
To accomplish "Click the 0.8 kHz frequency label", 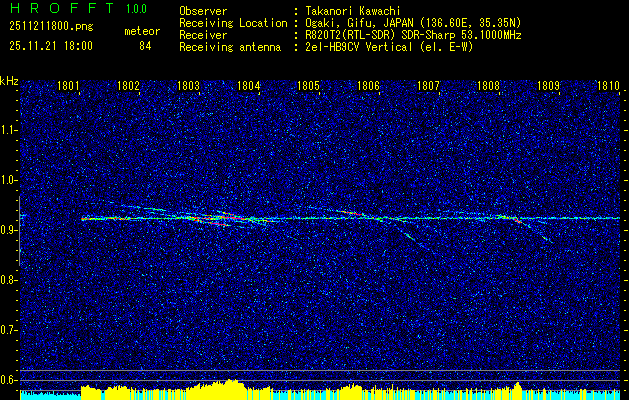I will click(x=9, y=280).
